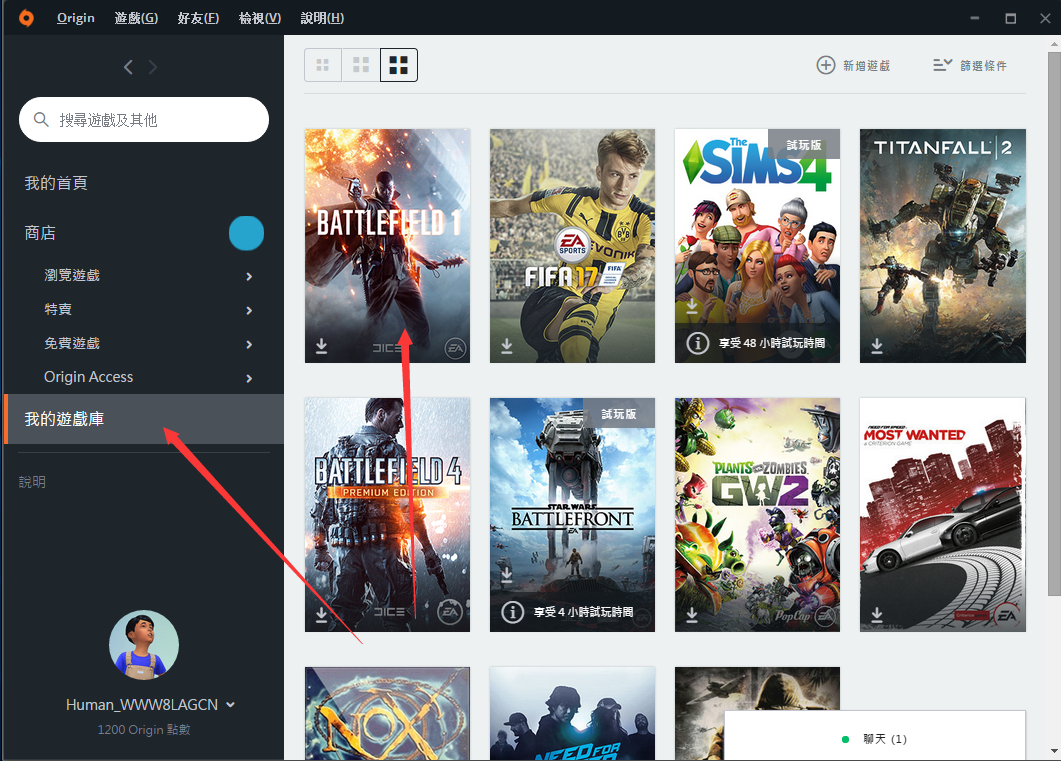The height and width of the screenshot is (761, 1061).
Task: Go to 我的首頁 in the sidebar
Action: click(56, 183)
